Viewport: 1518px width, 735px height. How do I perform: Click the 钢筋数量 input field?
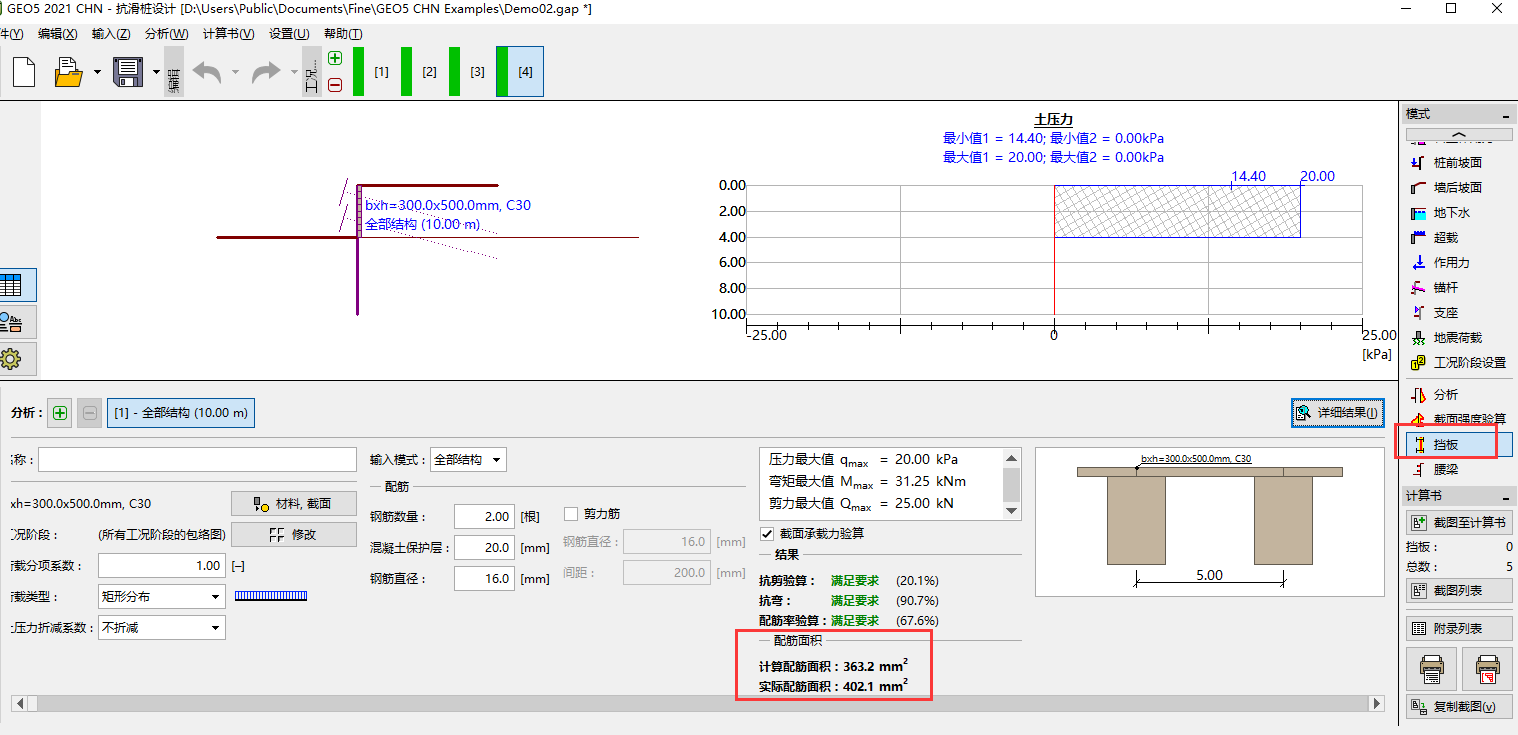[484, 517]
